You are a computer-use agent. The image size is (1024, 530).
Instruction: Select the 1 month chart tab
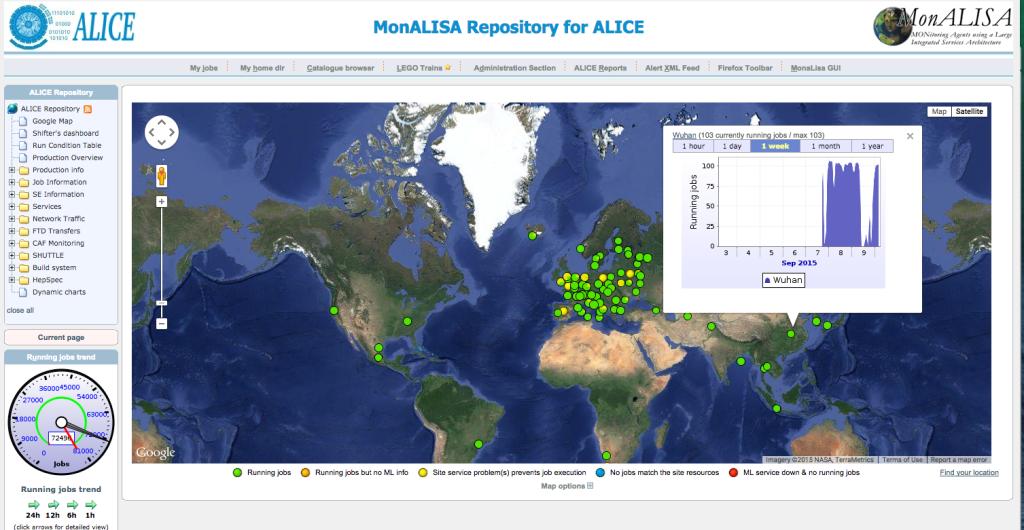point(826,146)
